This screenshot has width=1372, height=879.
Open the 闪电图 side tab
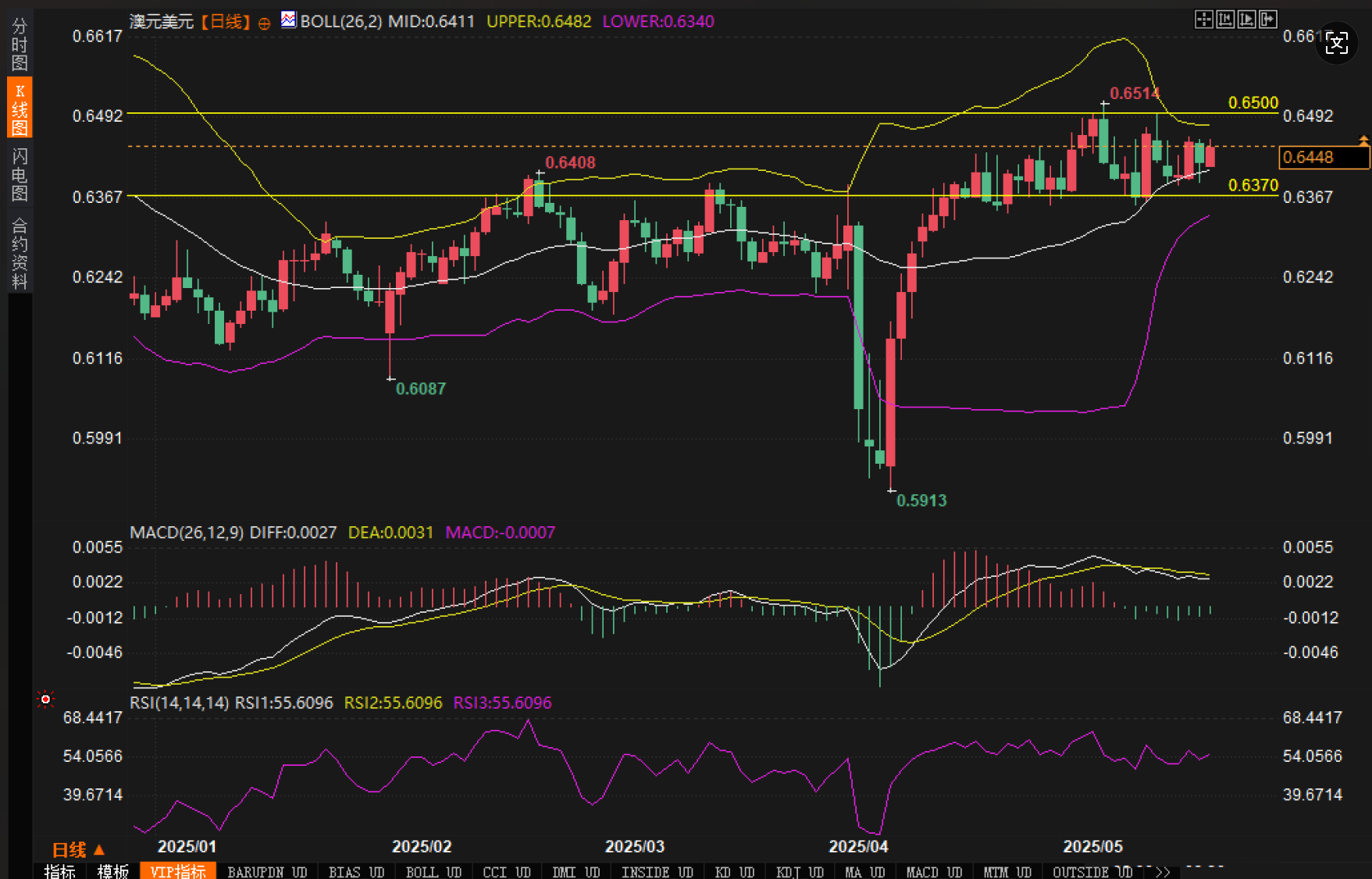click(x=20, y=174)
